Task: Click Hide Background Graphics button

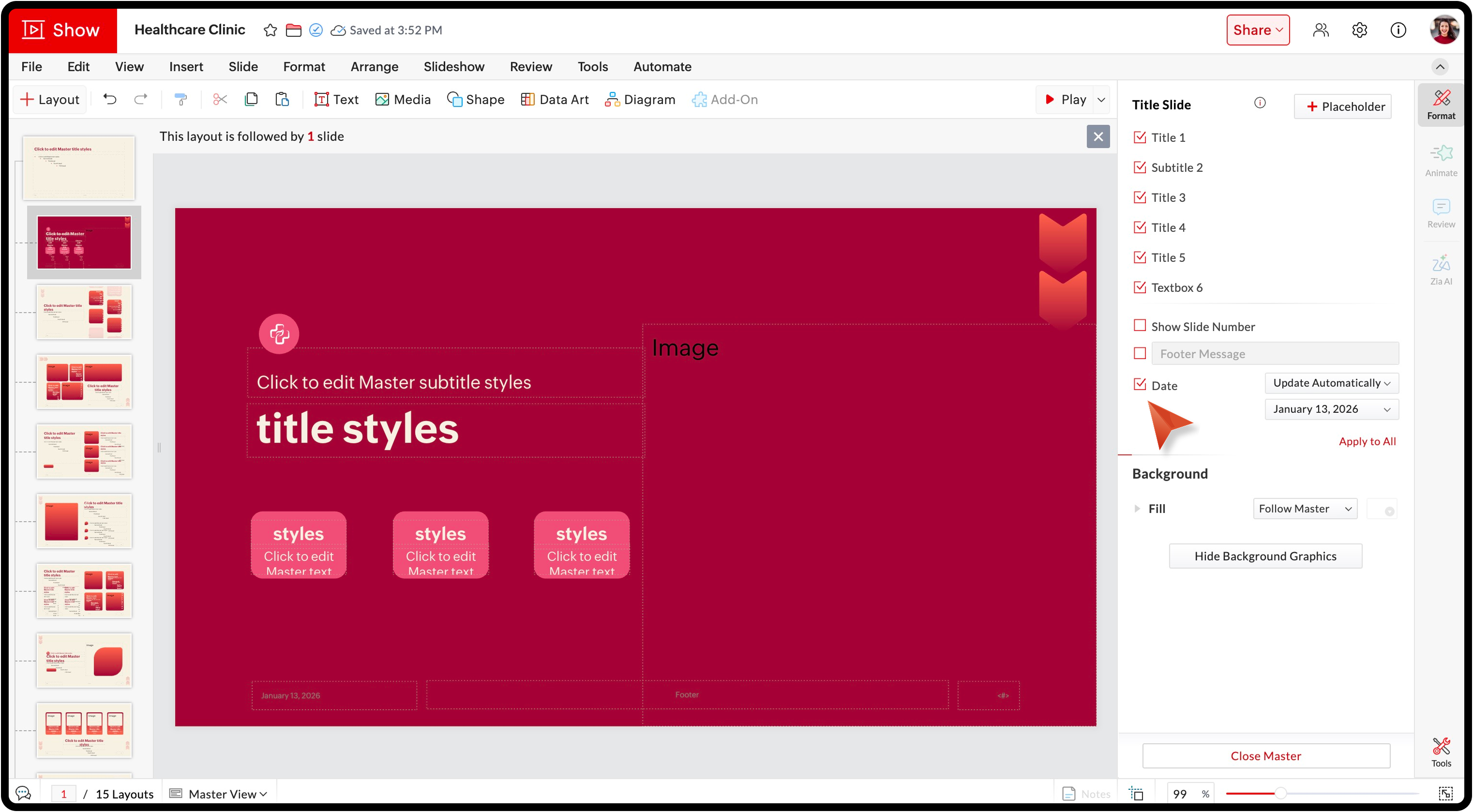Action: pyautogui.click(x=1265, y=556)
